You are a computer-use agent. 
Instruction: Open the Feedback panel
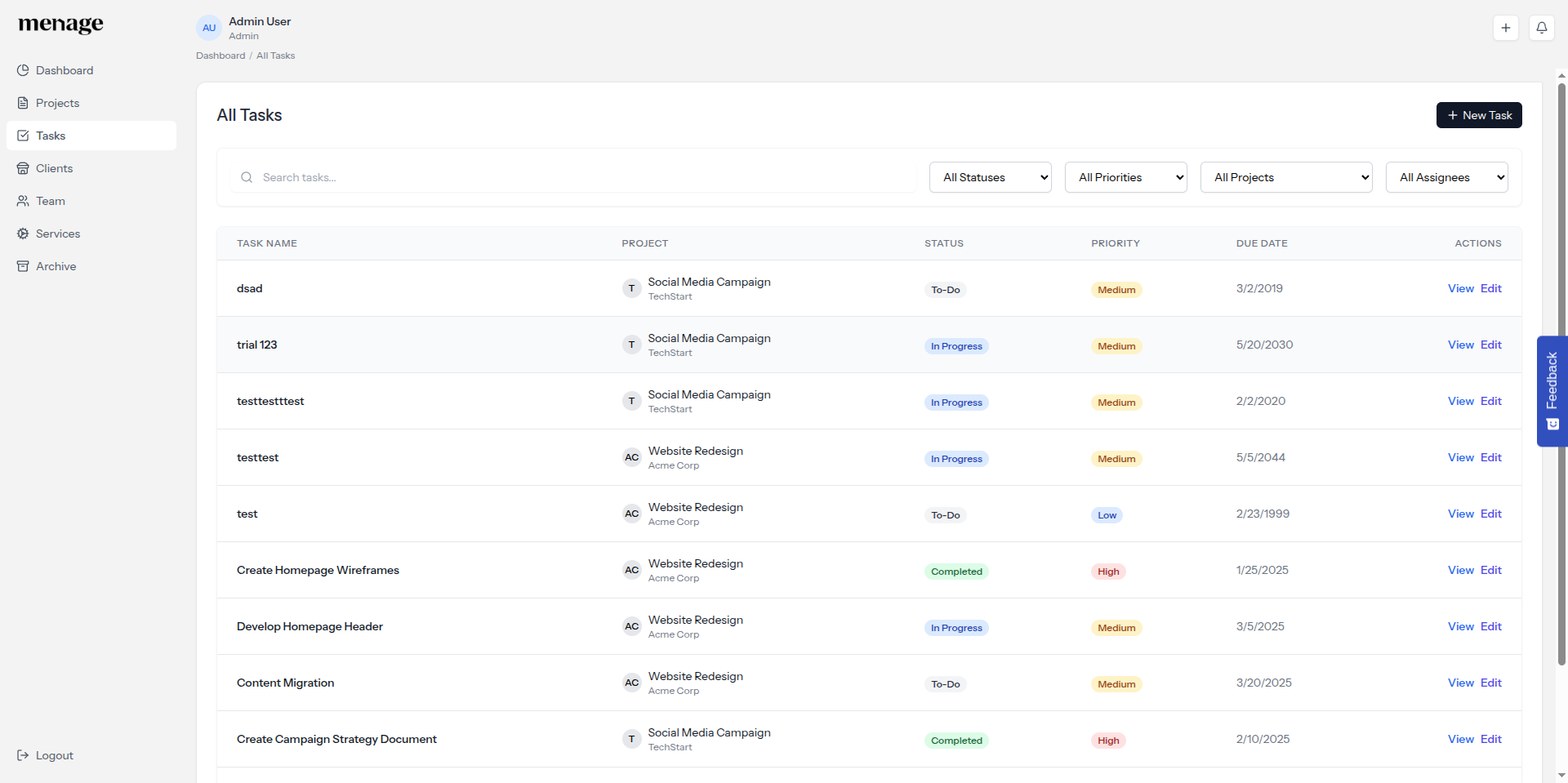(1552, 390)
